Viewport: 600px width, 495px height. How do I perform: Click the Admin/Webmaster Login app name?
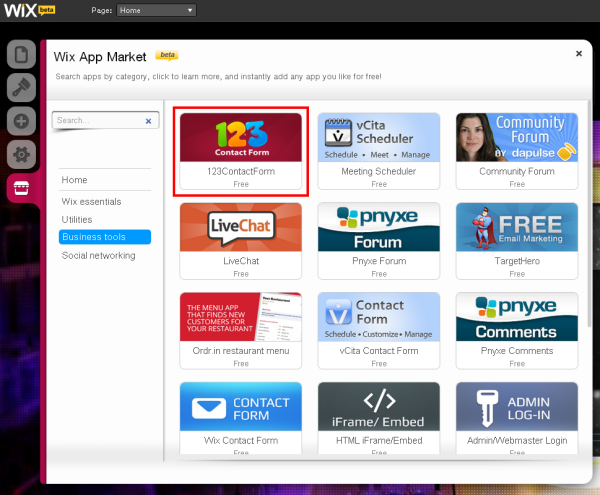pos(517,441)
